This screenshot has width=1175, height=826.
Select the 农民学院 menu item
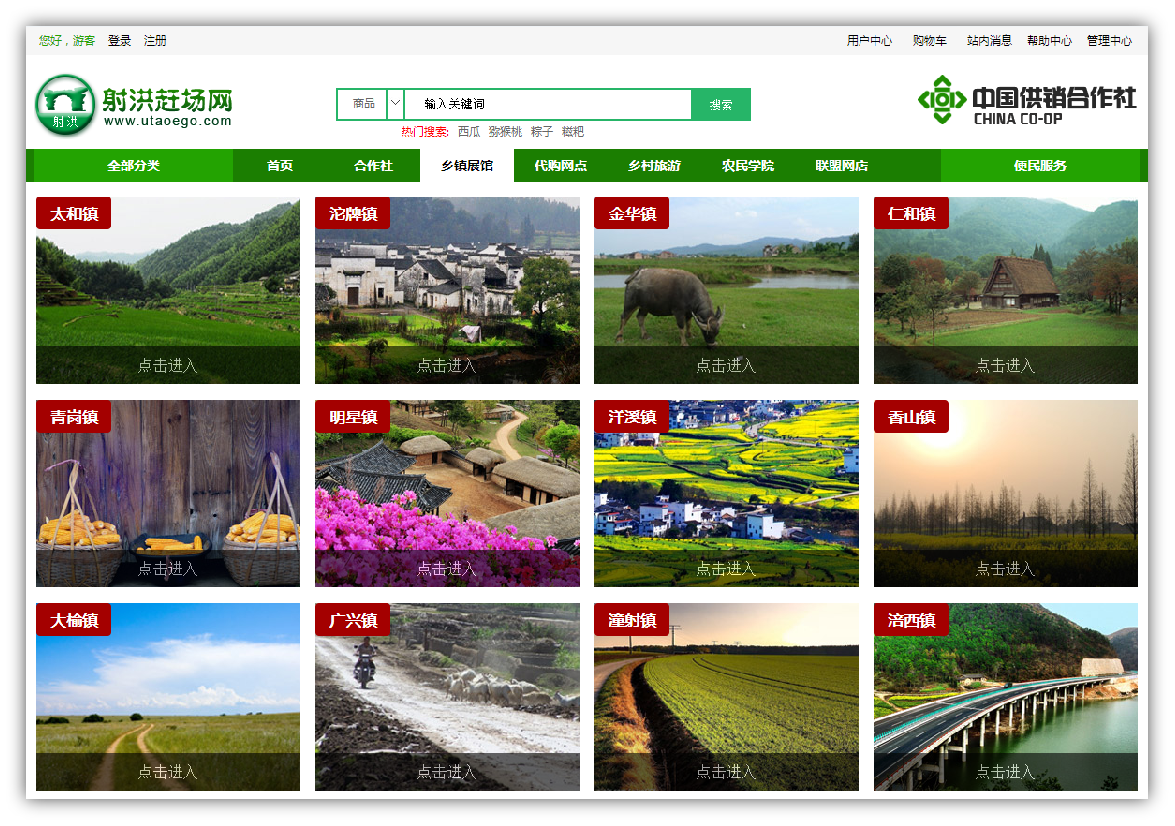[x=747, y=166]
